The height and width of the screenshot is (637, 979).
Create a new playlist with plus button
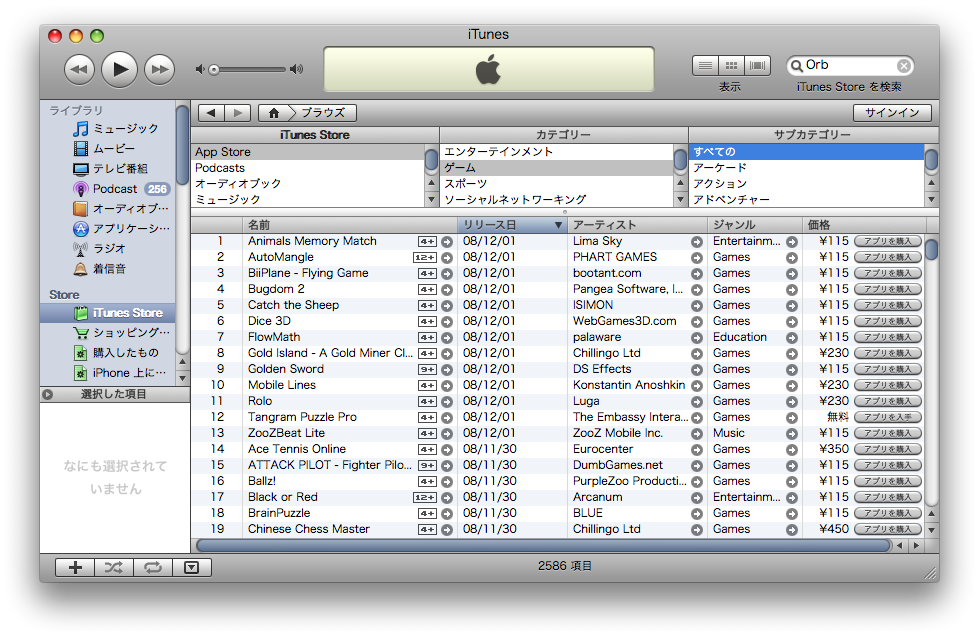click(75, 568)
